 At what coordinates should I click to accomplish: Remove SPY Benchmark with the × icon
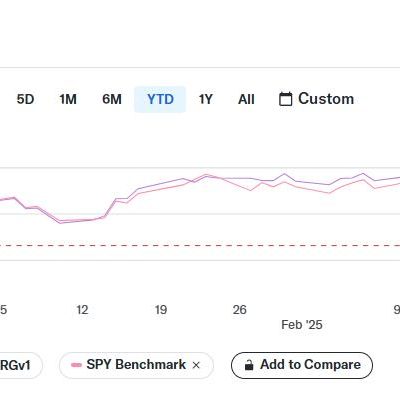(196, 365)
